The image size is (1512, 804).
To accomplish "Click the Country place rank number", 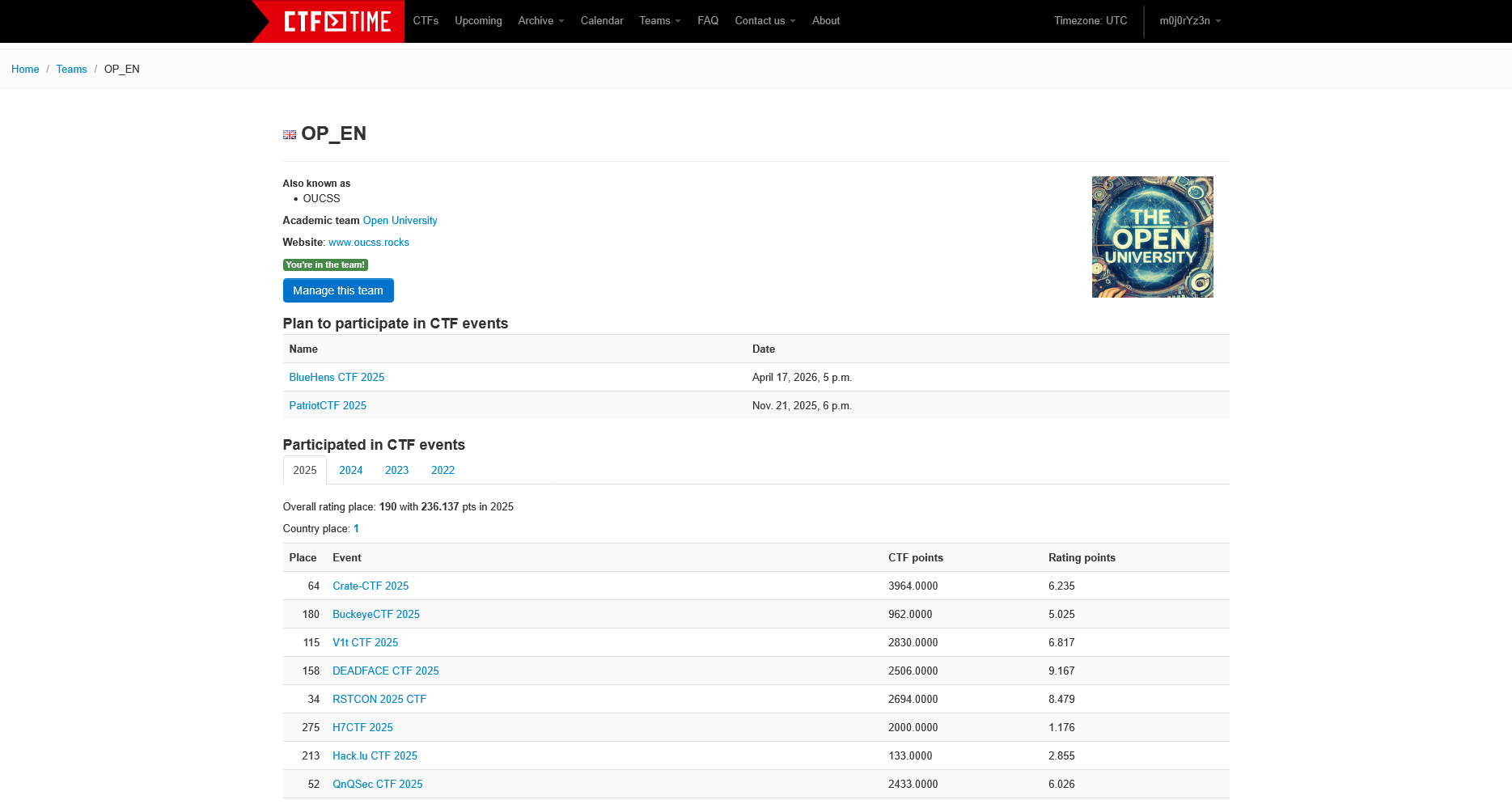I will tap(356, 529).
